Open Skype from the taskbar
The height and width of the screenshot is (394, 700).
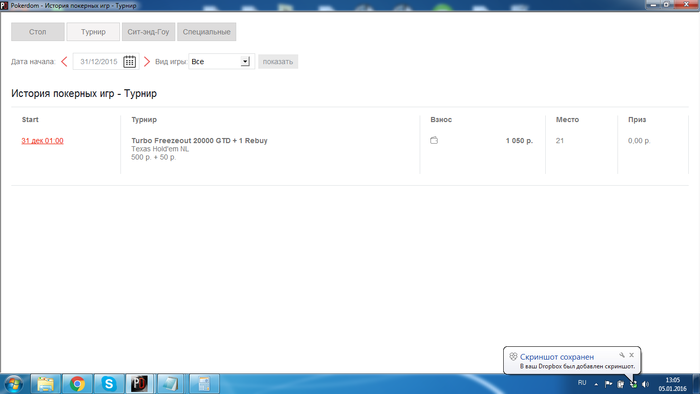coord(108,384)
